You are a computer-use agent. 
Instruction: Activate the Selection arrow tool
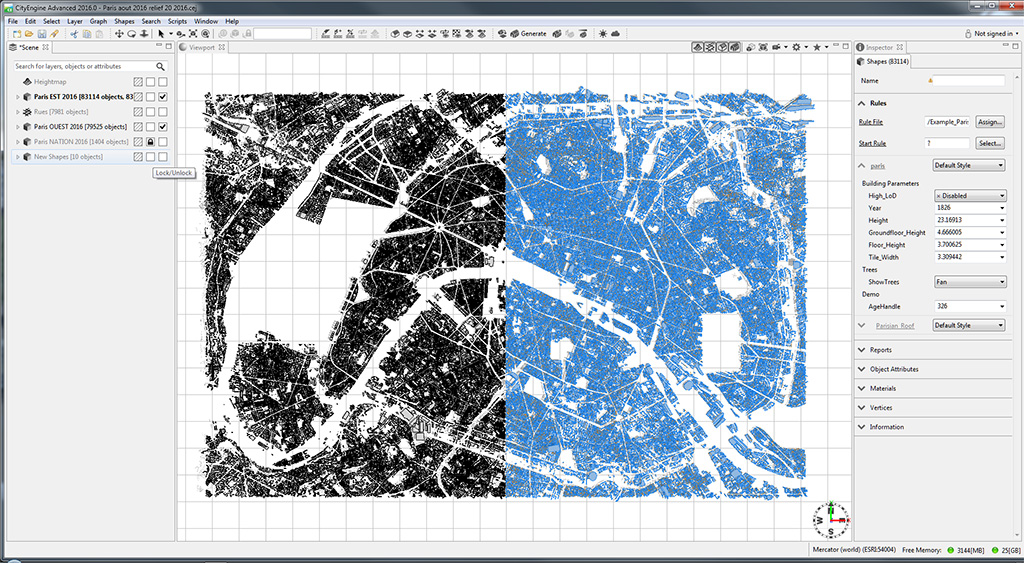[161, 34]
